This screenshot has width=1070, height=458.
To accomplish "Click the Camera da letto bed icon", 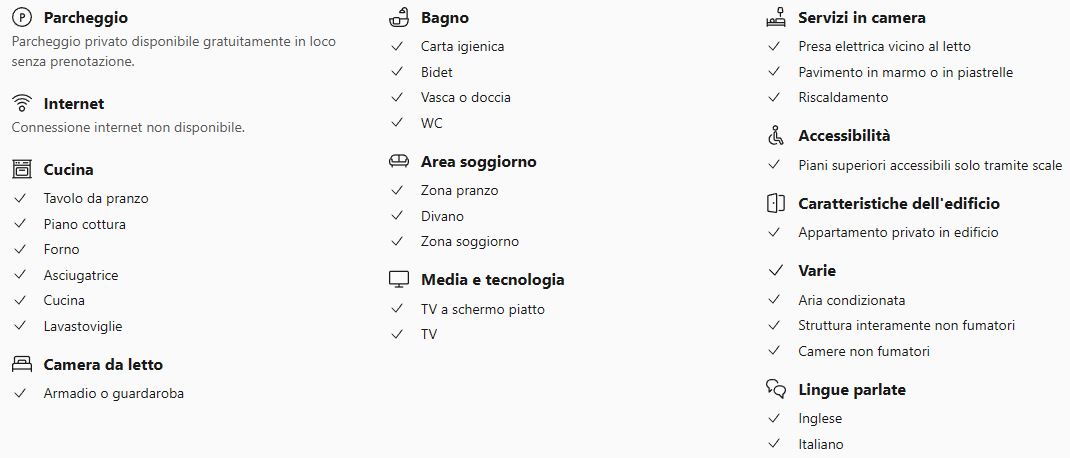I will [21, 365].
